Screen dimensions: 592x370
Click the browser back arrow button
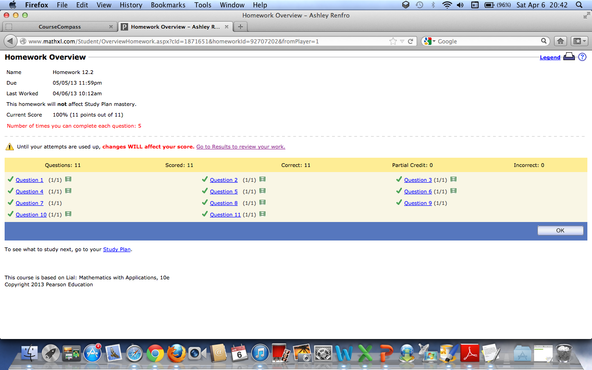coord(10,41)
